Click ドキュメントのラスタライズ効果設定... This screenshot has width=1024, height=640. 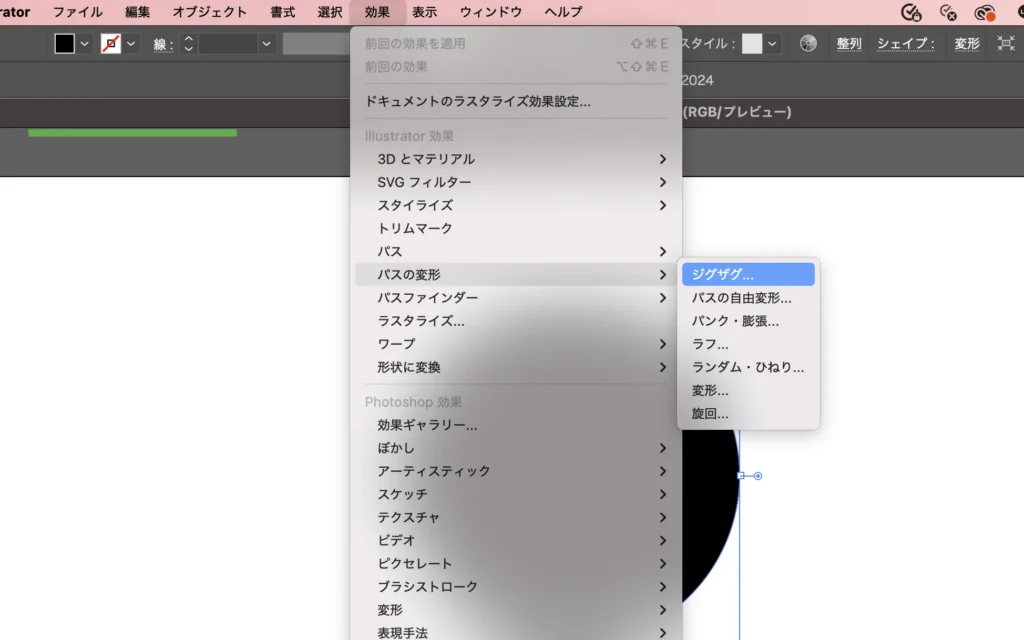pyautogui.click(x=478, y=101)
